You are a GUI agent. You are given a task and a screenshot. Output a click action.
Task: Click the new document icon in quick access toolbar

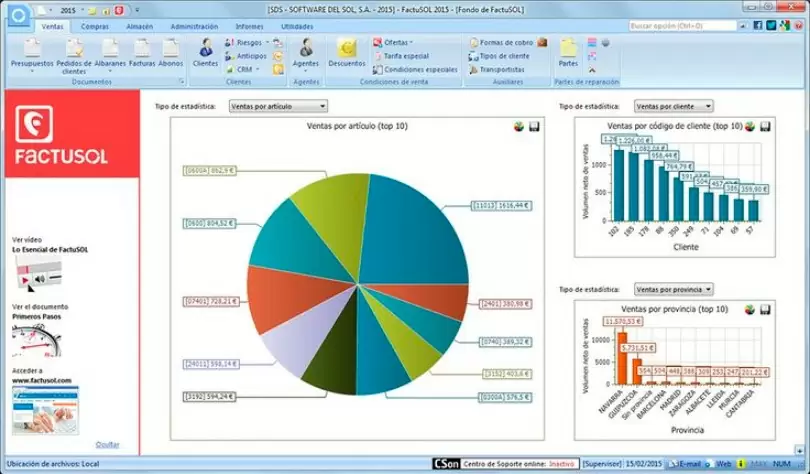tap(42, 10)
